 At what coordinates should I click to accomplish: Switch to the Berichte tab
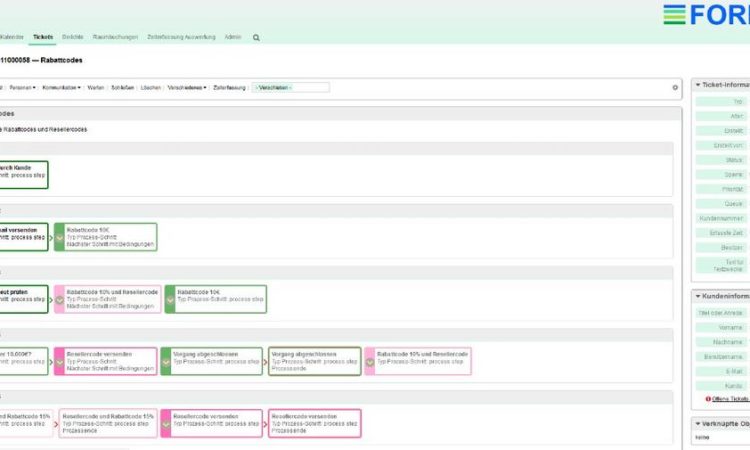72,37
